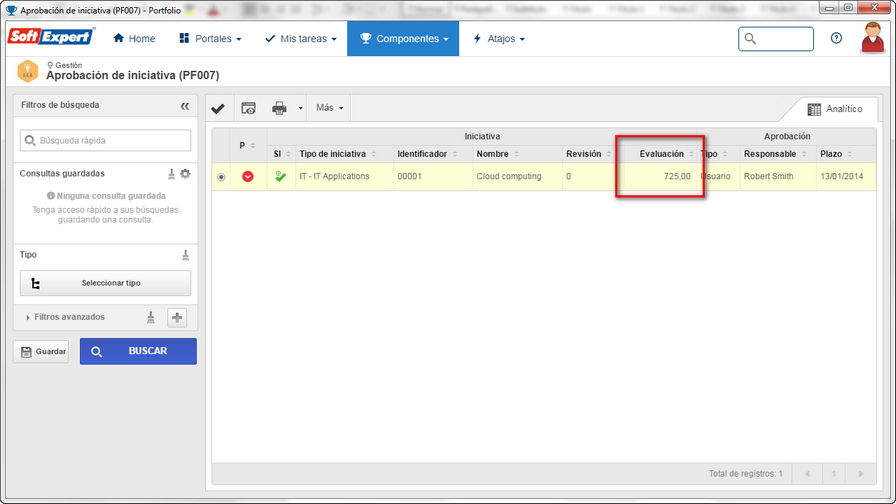Open the Atajos menu
Viewport: 896px width, 504px height.
pos(499,38)
